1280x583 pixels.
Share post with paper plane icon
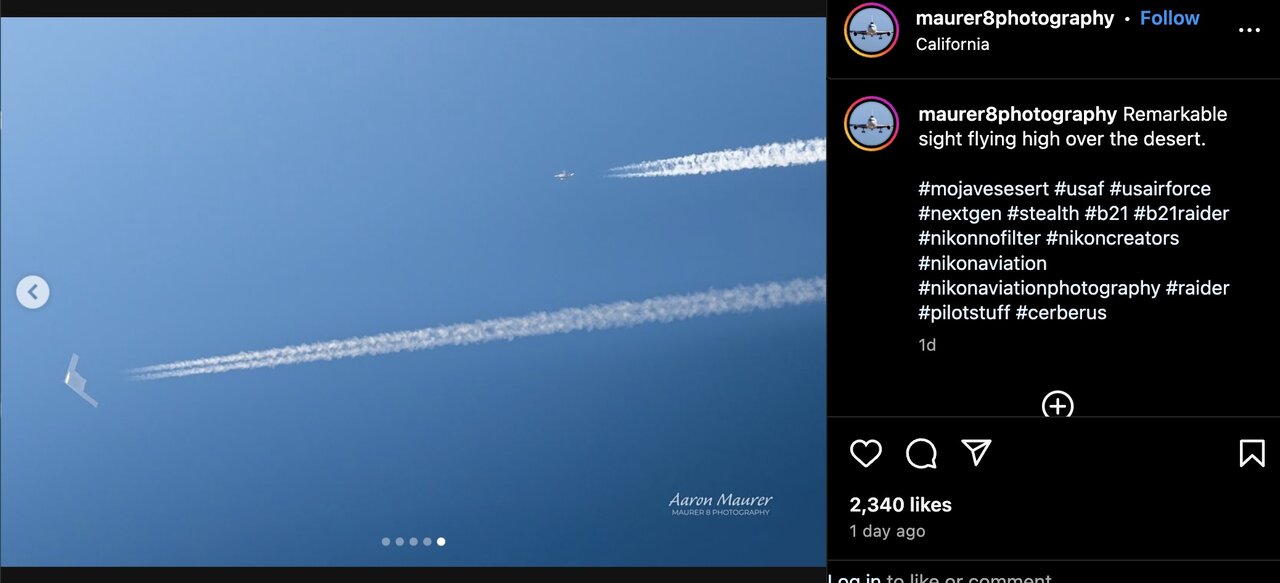(976, 453)
